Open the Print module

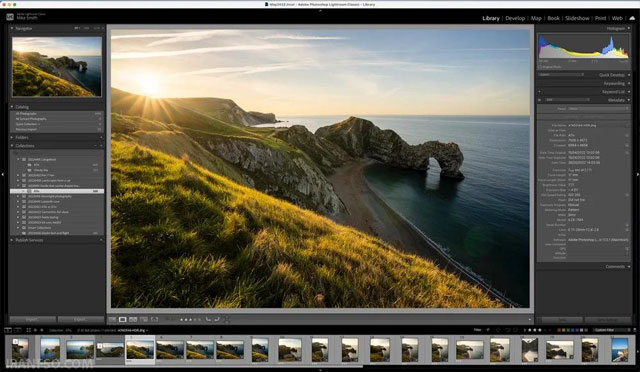600,18
